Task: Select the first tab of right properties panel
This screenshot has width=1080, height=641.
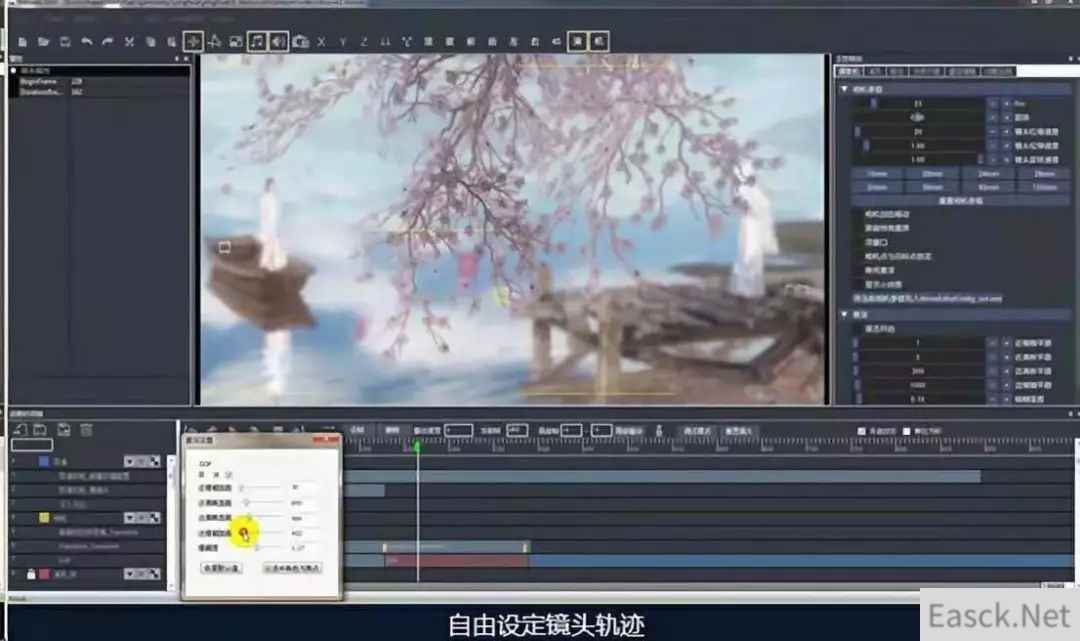Action: click(x=848, y=71)
